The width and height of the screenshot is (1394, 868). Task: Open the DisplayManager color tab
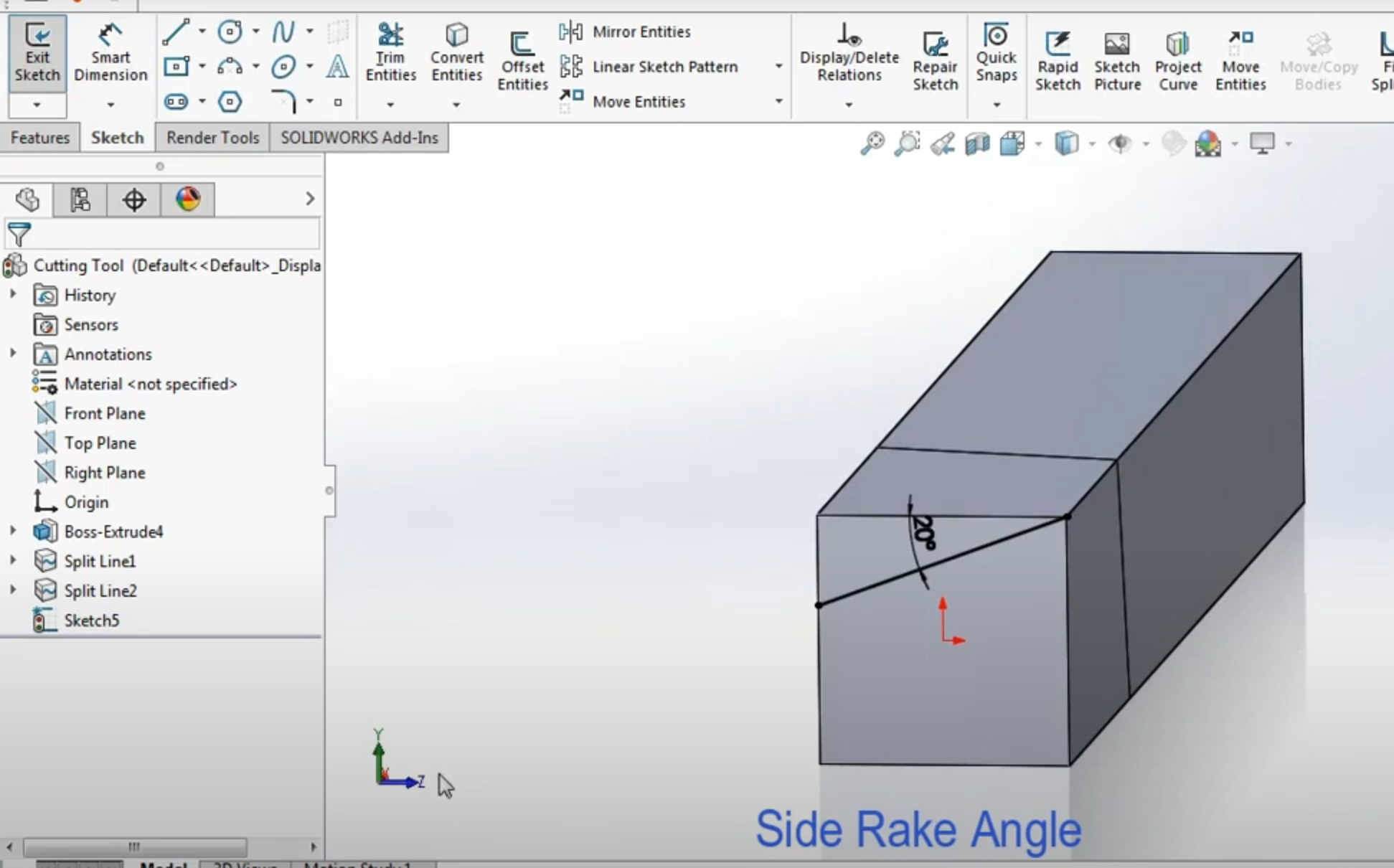[x=187, y=199]
